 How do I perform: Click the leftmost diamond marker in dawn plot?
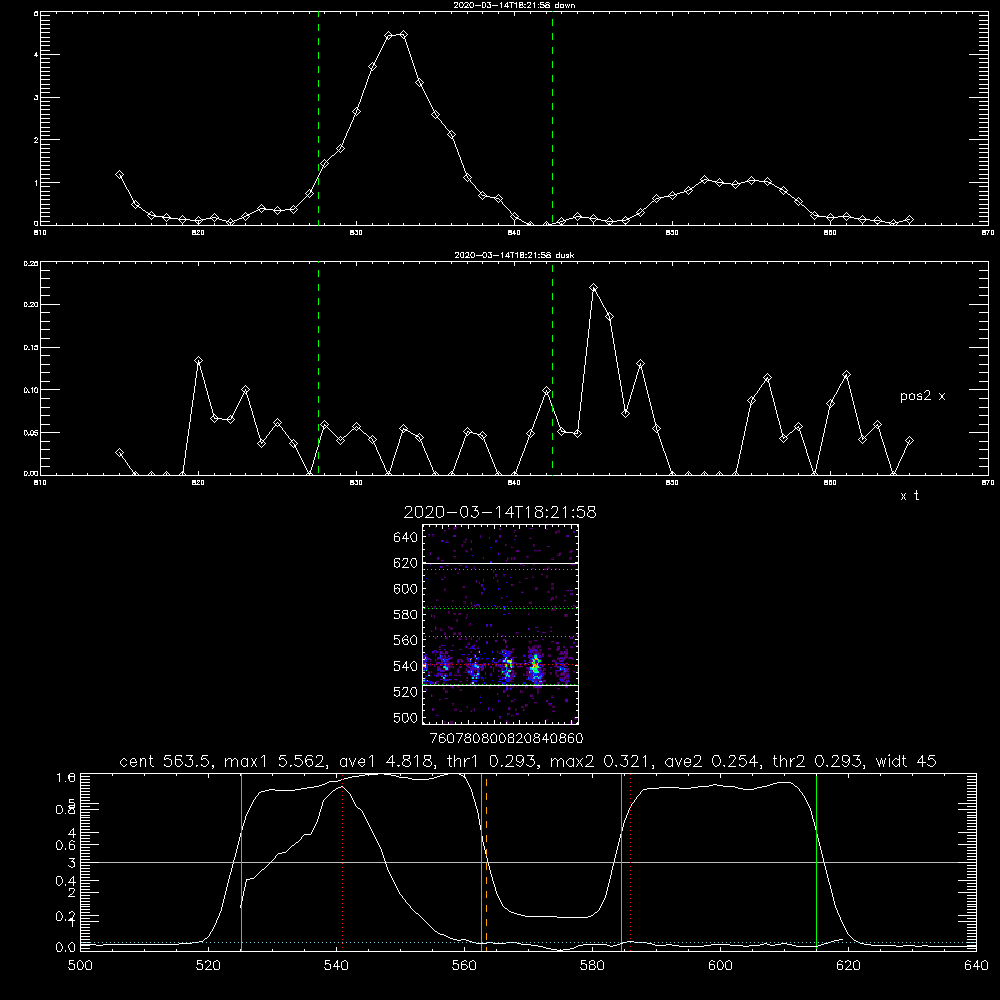(x=119, y=174)
